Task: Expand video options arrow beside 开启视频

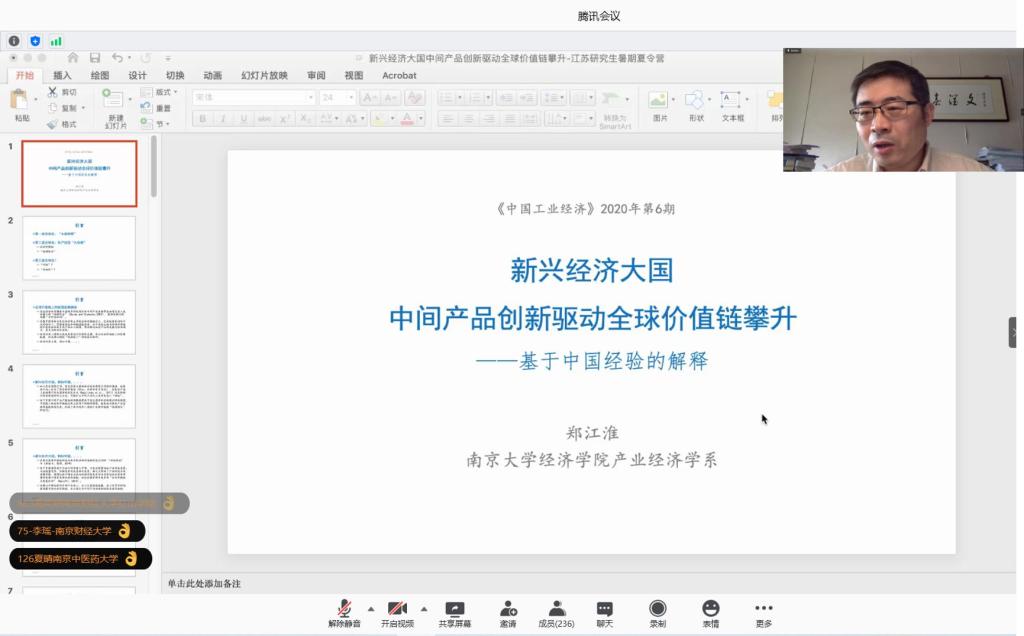Action: click(424, 608)
